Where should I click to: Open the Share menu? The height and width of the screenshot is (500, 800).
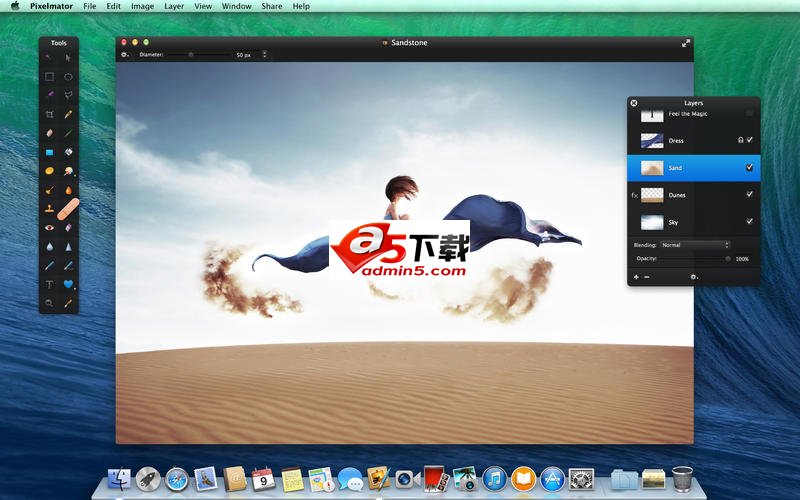pyautogui.click(x=271, y=6)
